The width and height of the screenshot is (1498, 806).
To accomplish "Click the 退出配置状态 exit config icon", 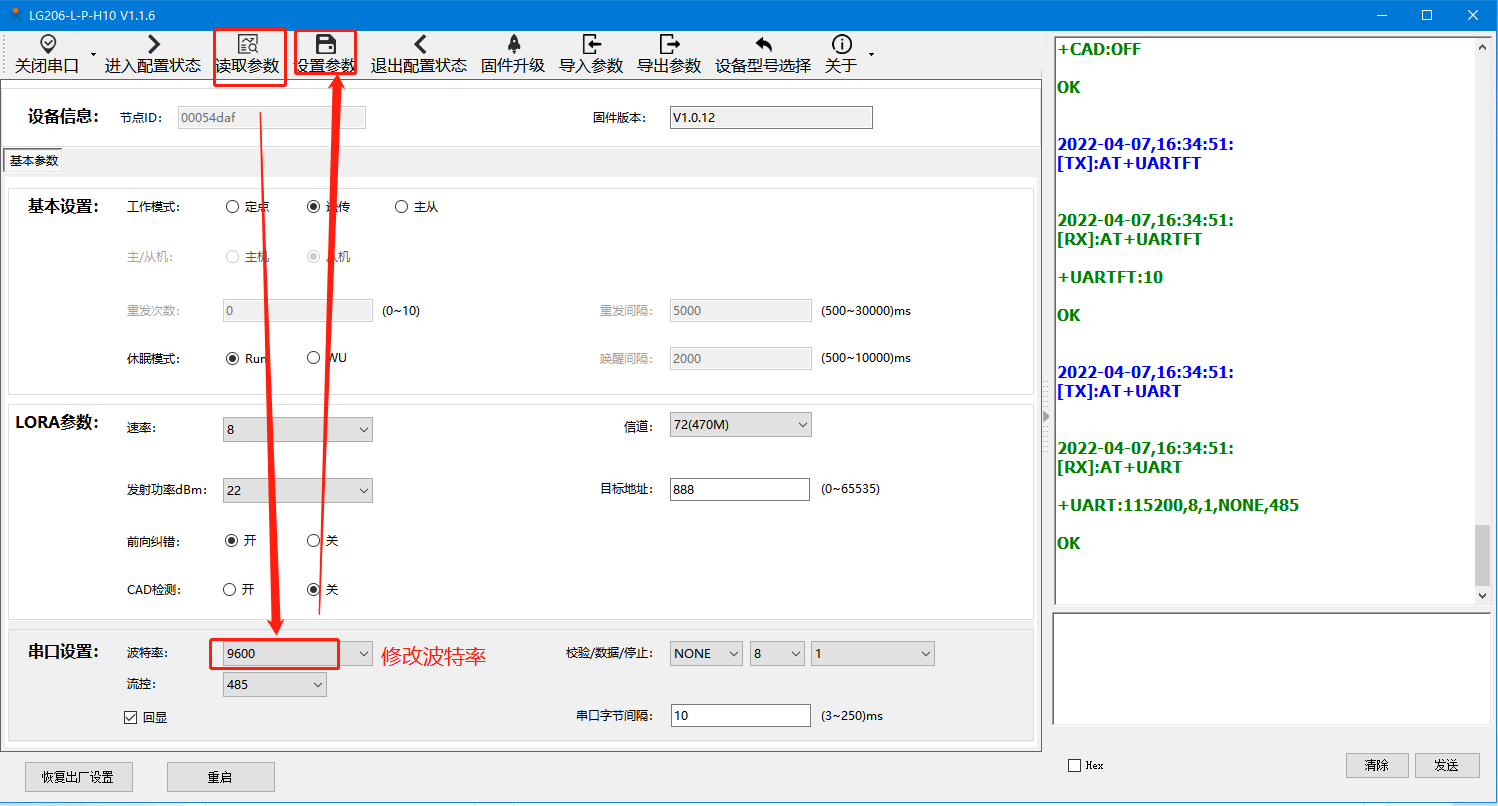I will coord(419,45).
